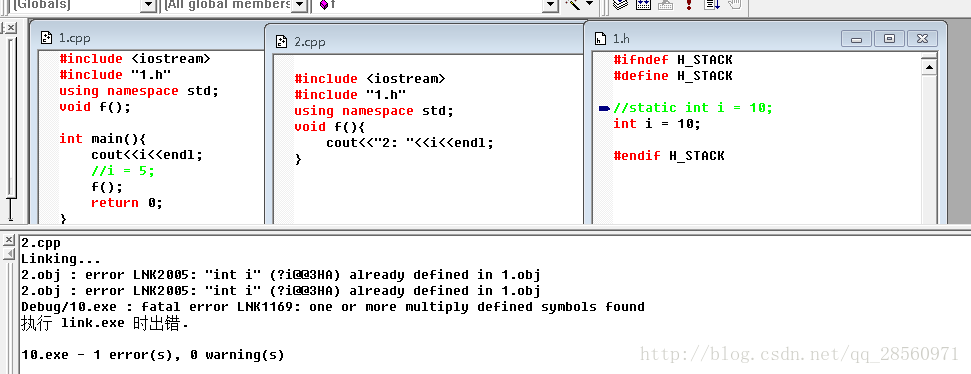Viewport: 971px width, 374px height.
Task: Click the Stop Build toolbar icon
Action: point(666,4)
